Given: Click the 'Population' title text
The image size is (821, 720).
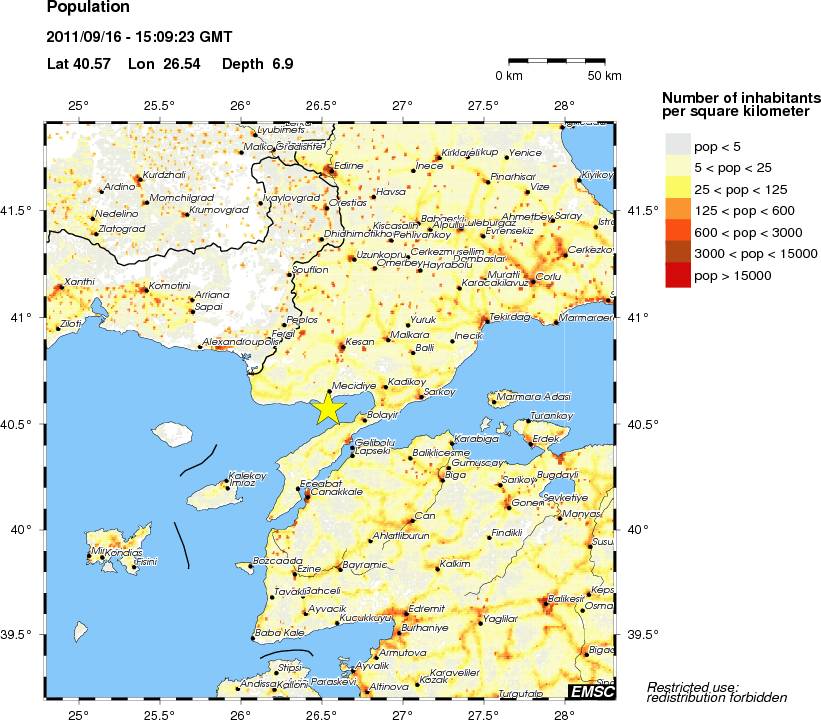Looking at the screenshot, I should [x=88, y=8].
